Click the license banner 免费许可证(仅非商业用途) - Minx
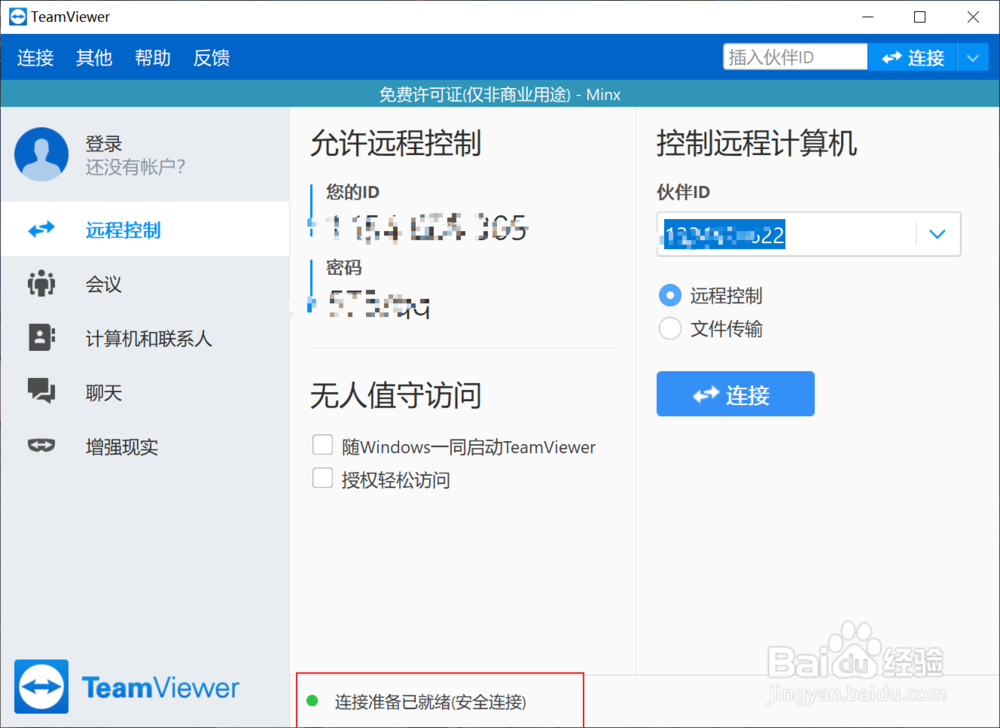Viewport: 1000px width, 728px height. (x=500, y=94)
